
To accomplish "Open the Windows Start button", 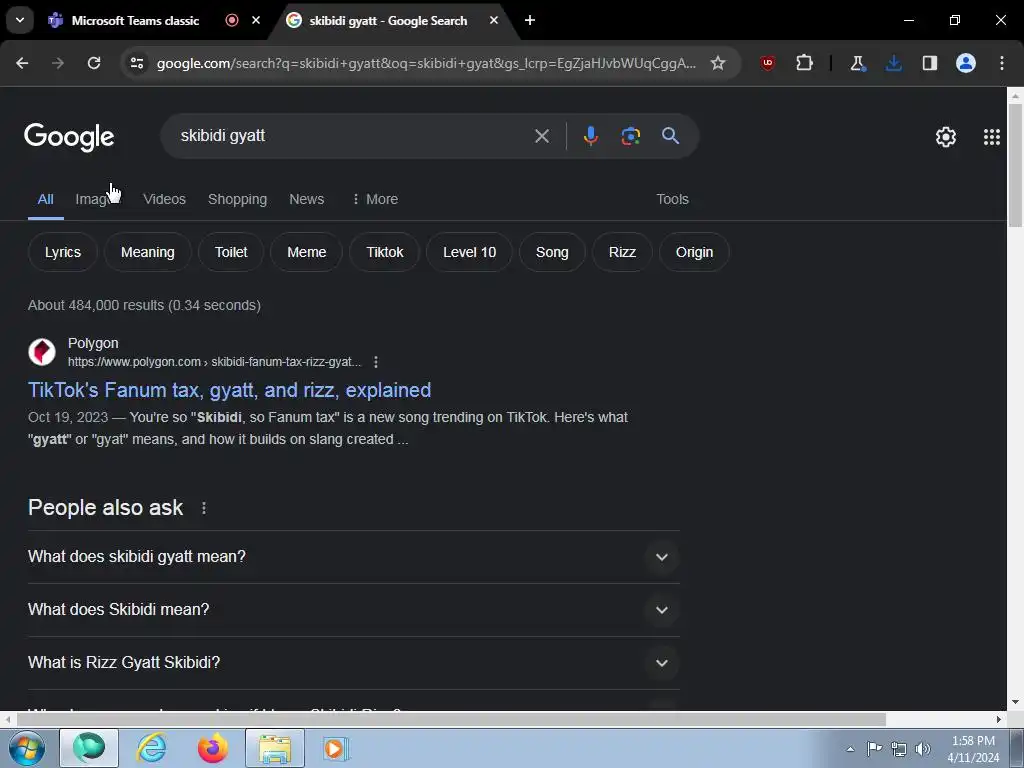I will [26, 748].
